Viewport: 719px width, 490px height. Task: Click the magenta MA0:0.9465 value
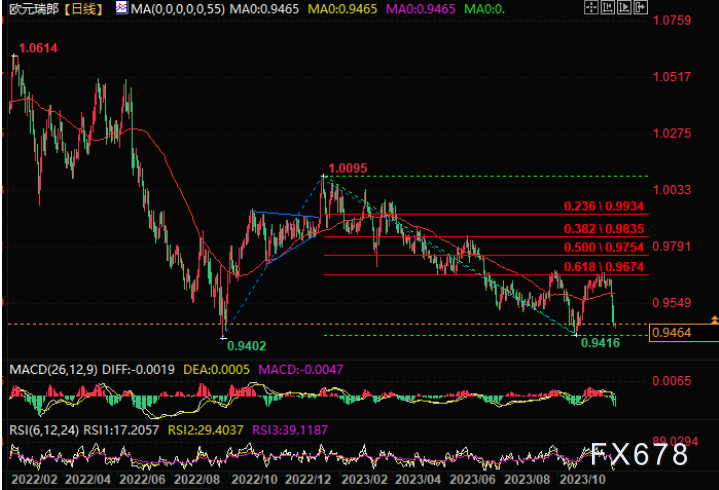[x=420, y=9]
